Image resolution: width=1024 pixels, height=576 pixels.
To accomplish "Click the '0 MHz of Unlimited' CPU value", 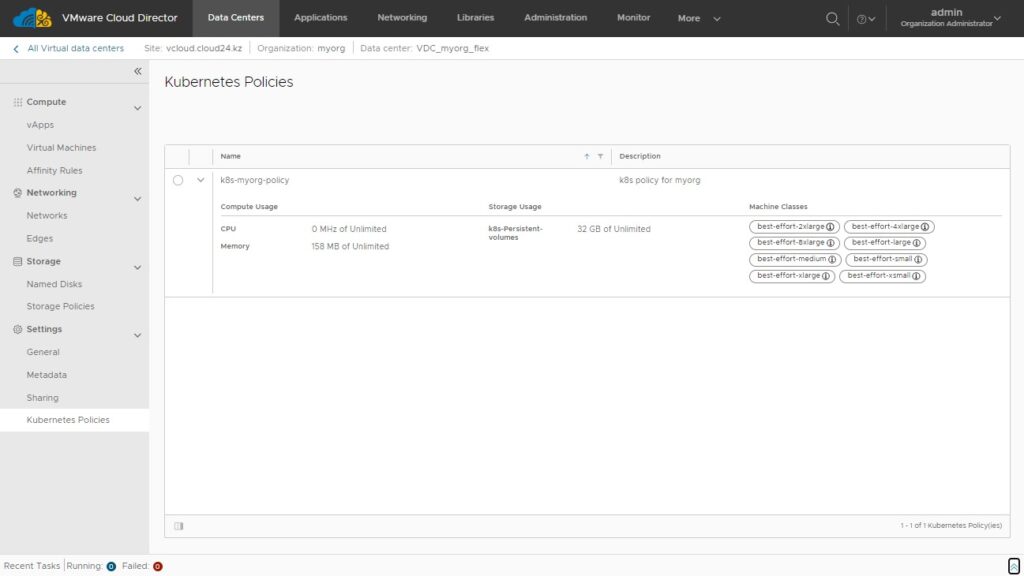I will click(349, 230).
